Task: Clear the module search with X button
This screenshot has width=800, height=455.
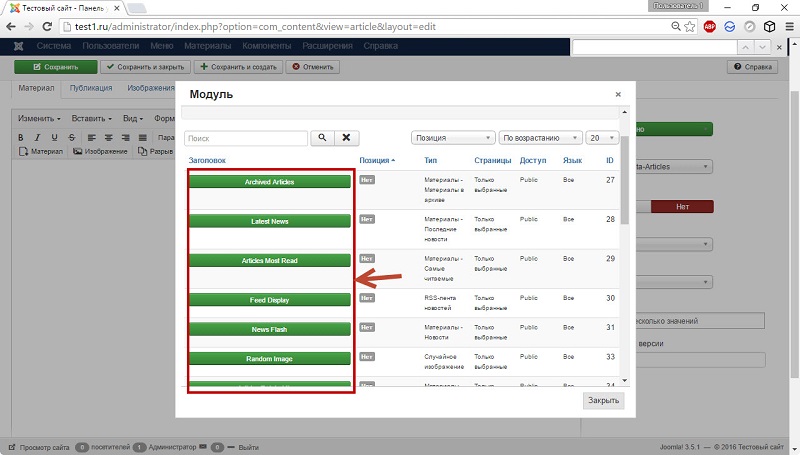Action: point(346,138)
